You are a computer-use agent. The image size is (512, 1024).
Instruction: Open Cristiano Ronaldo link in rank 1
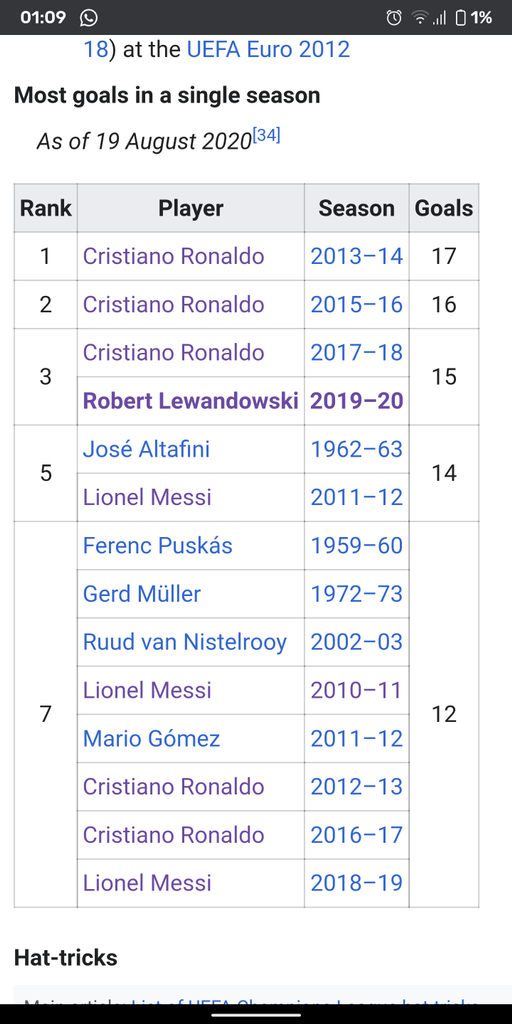174,256
